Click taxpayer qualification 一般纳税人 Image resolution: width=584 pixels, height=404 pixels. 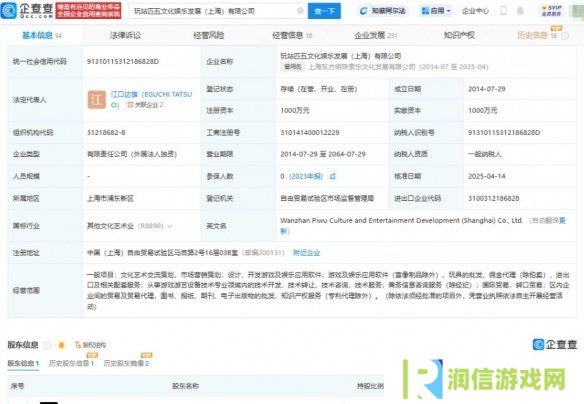tap(485, 154)
